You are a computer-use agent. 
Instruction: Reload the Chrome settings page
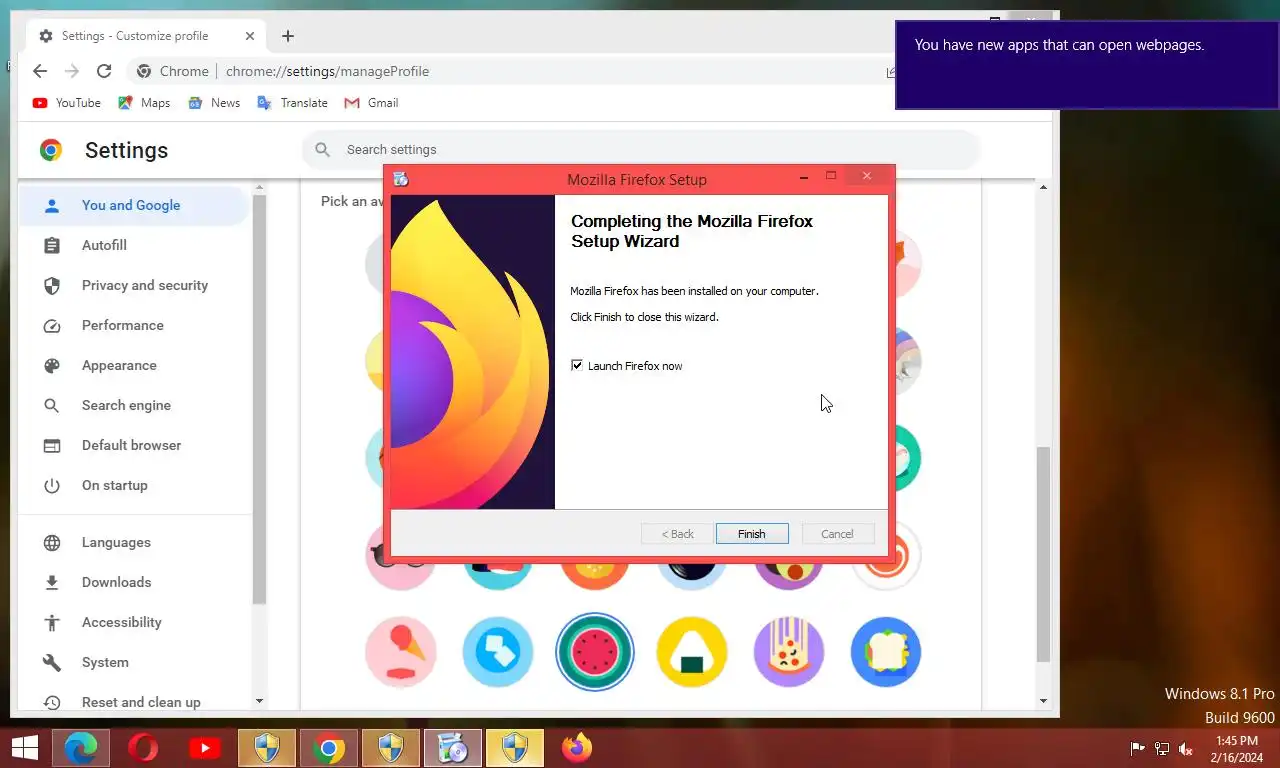[104, 71]
